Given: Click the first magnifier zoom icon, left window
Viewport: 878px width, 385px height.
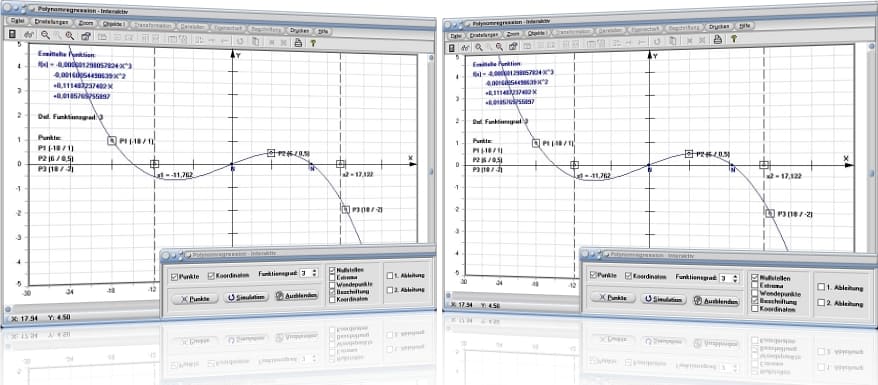Looking at the screenshot, I should click(45, 35).
